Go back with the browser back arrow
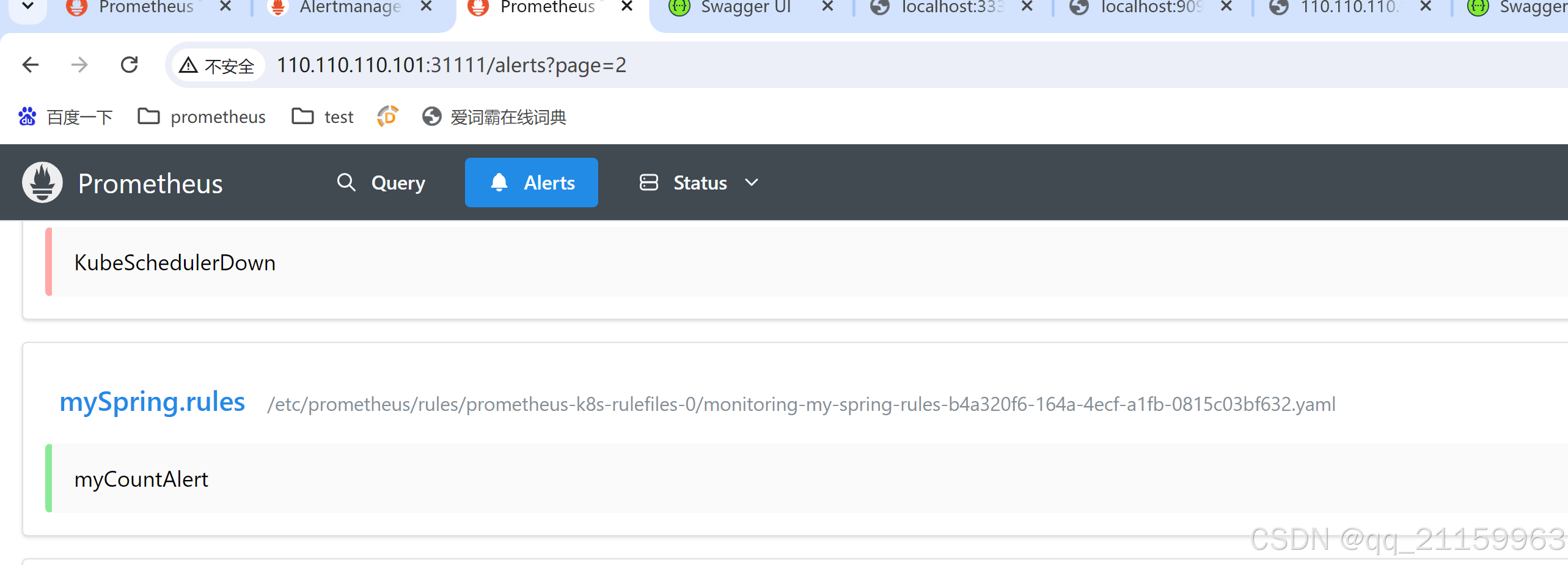 coord(31,65)
